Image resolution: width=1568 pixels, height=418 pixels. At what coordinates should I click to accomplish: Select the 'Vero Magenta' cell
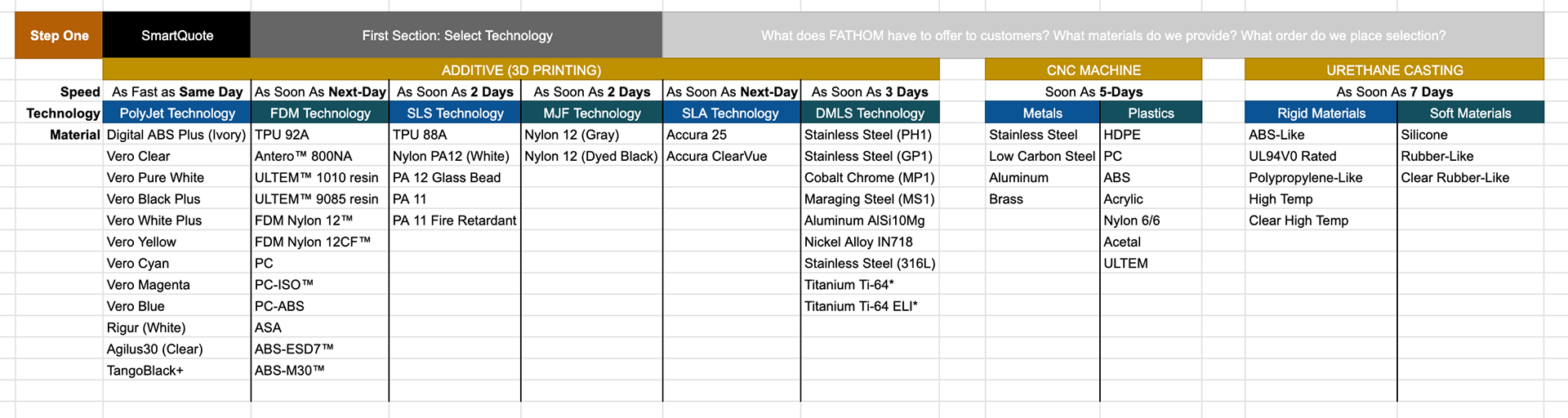tap(177, 284)
